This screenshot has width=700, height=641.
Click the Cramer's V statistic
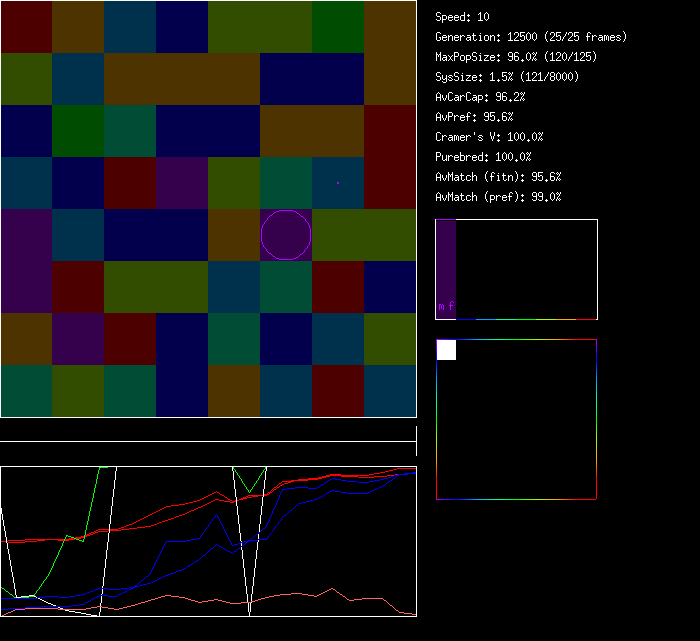(489, 137)
